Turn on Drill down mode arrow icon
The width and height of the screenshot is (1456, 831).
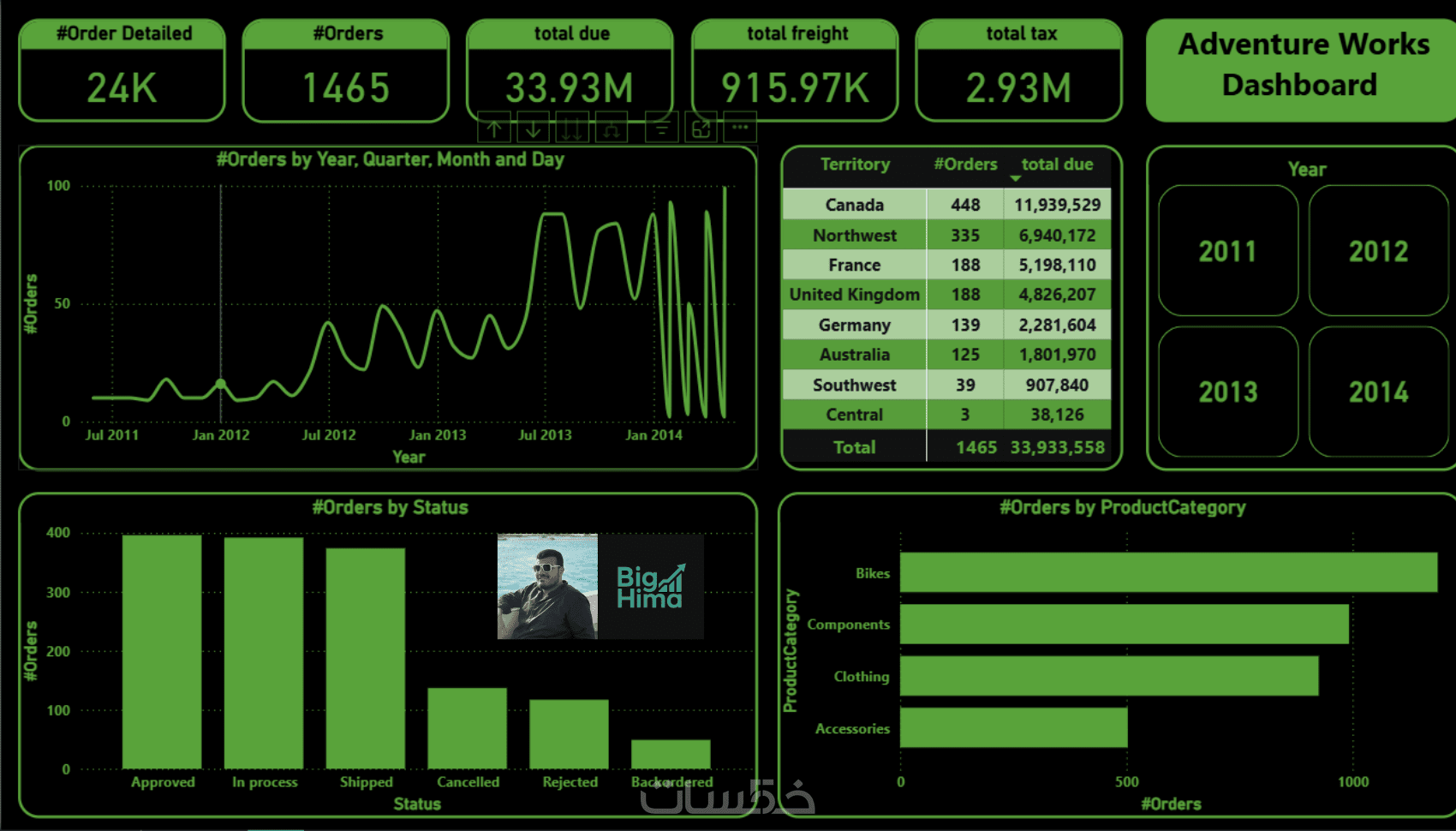point(533,129)
